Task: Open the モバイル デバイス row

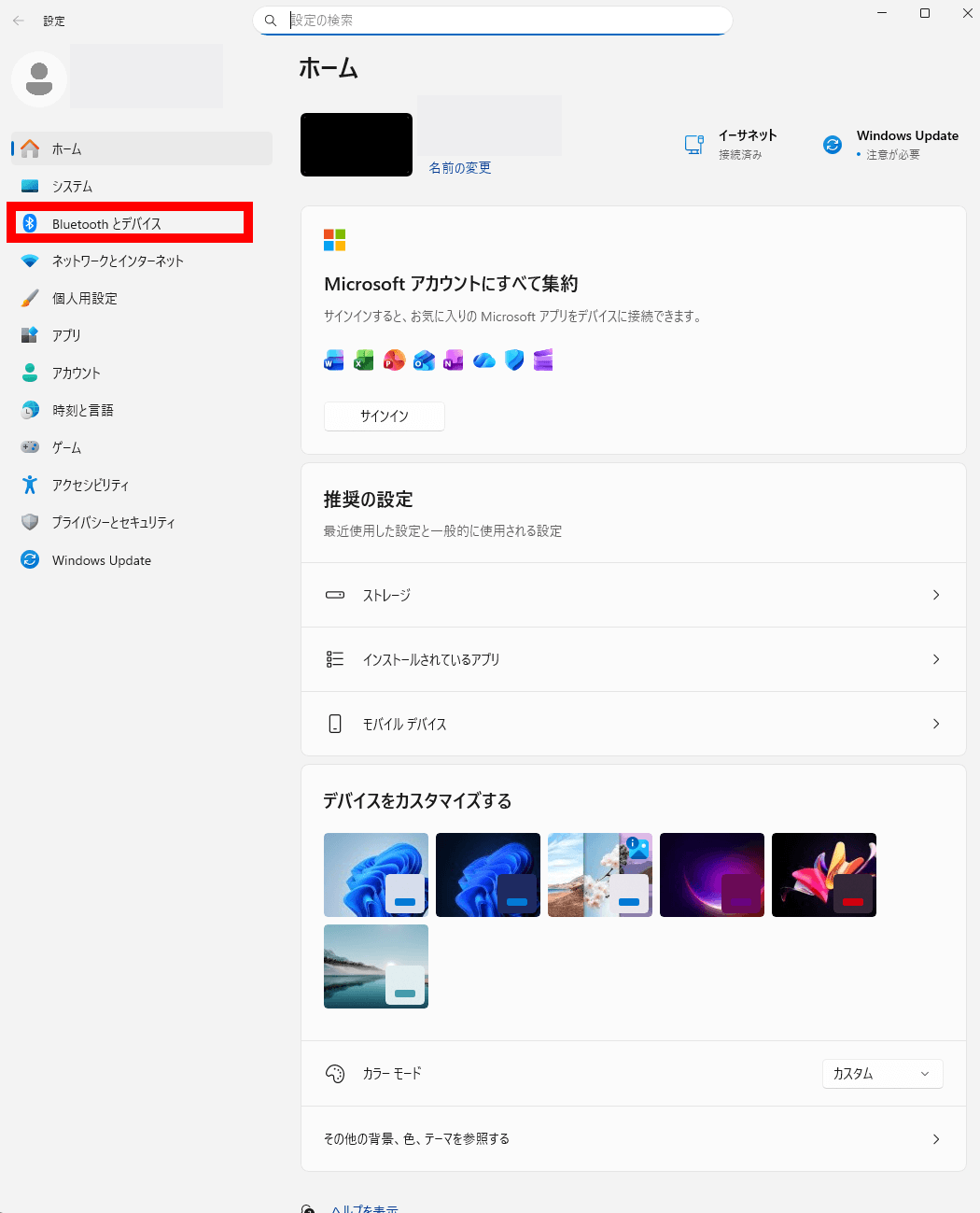Action: (x=634, y=724)
